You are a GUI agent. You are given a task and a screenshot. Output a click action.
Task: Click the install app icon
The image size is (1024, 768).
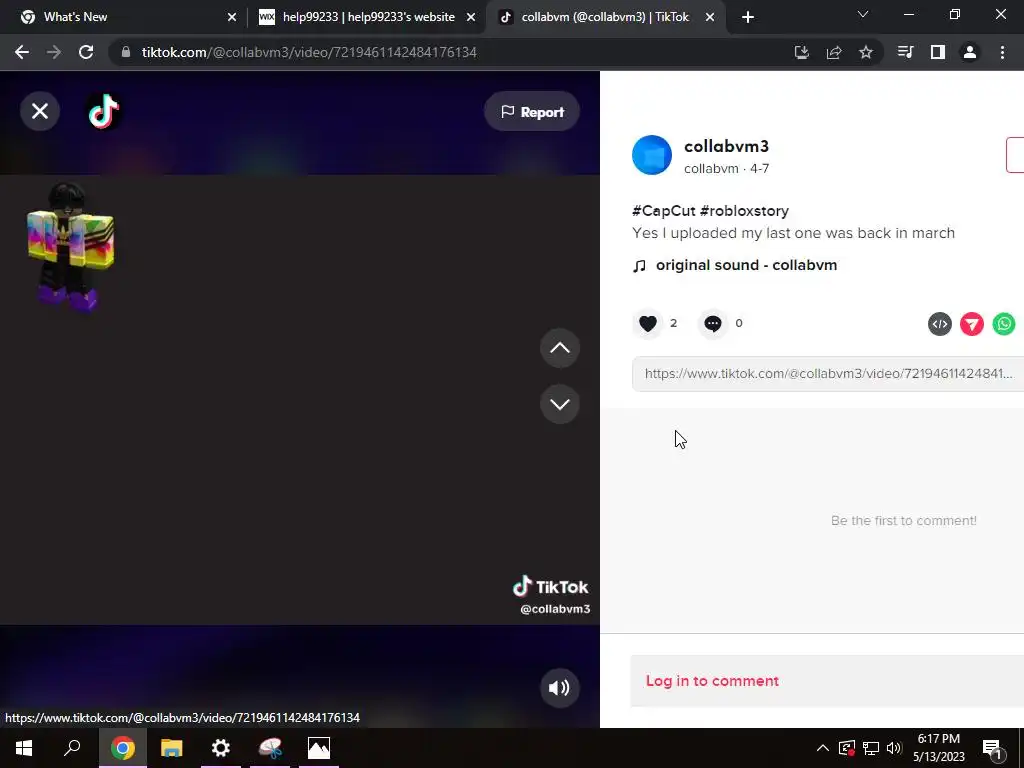(801, 52)
